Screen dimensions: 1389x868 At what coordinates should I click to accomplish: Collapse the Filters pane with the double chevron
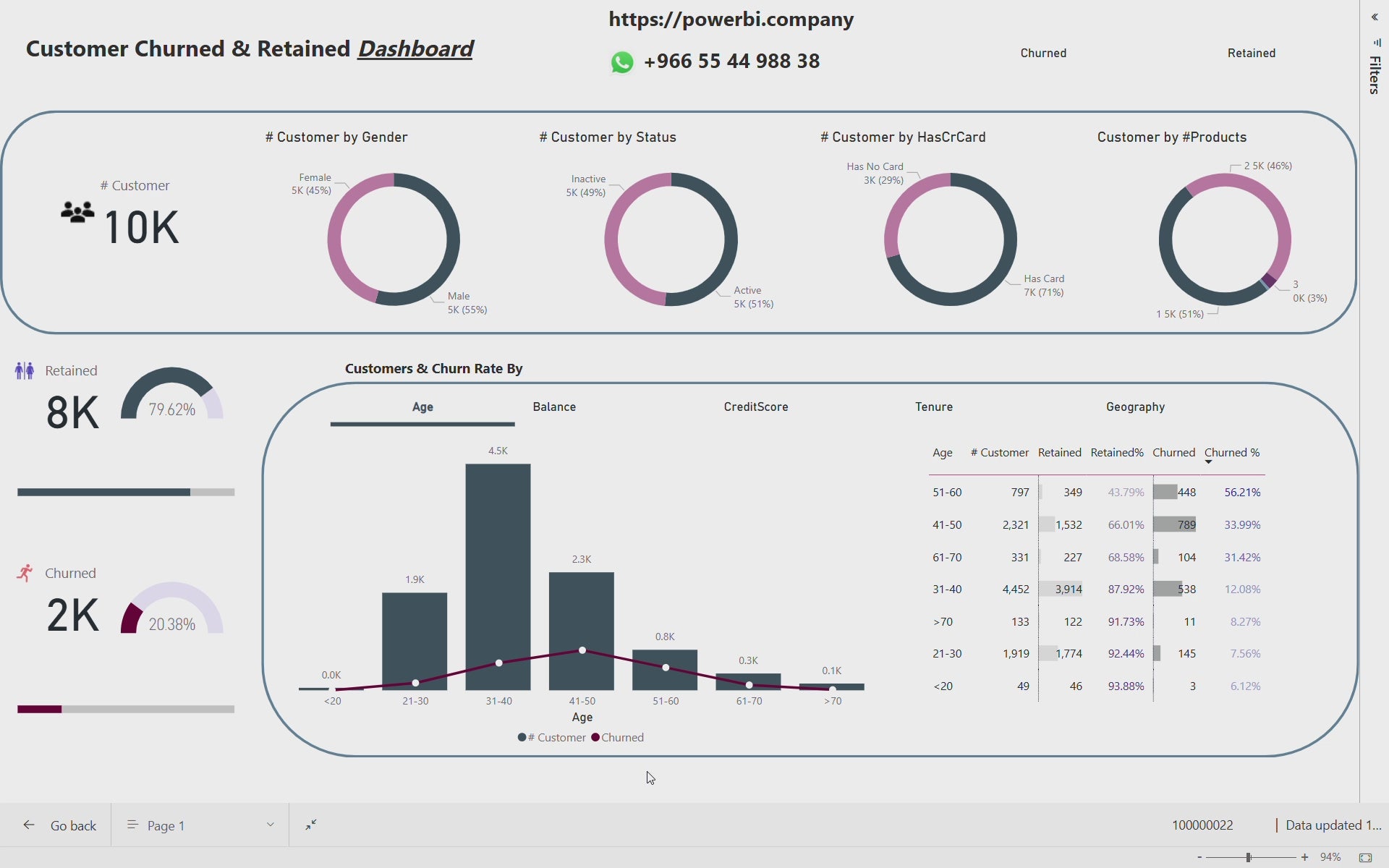[x=1374, y=17]
